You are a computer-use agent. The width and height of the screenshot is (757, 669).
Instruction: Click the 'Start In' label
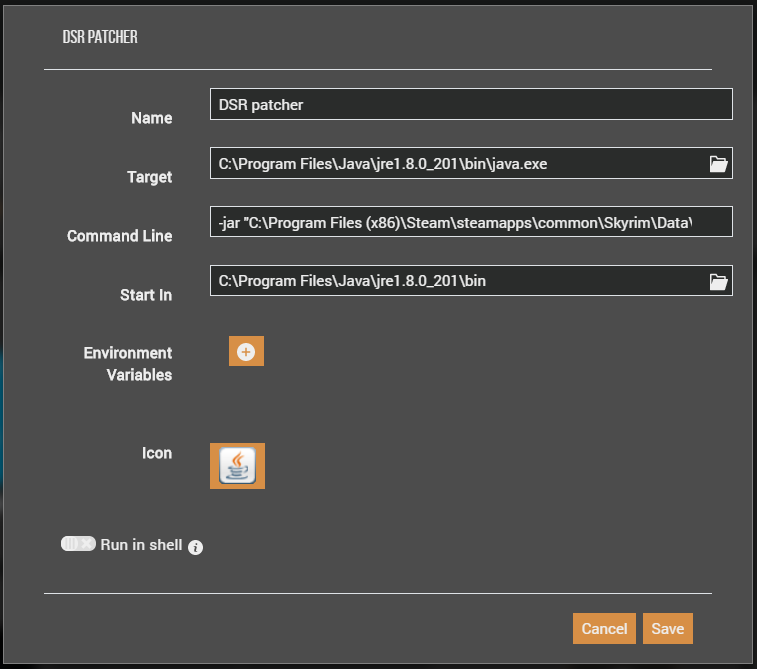coord(146,295)
